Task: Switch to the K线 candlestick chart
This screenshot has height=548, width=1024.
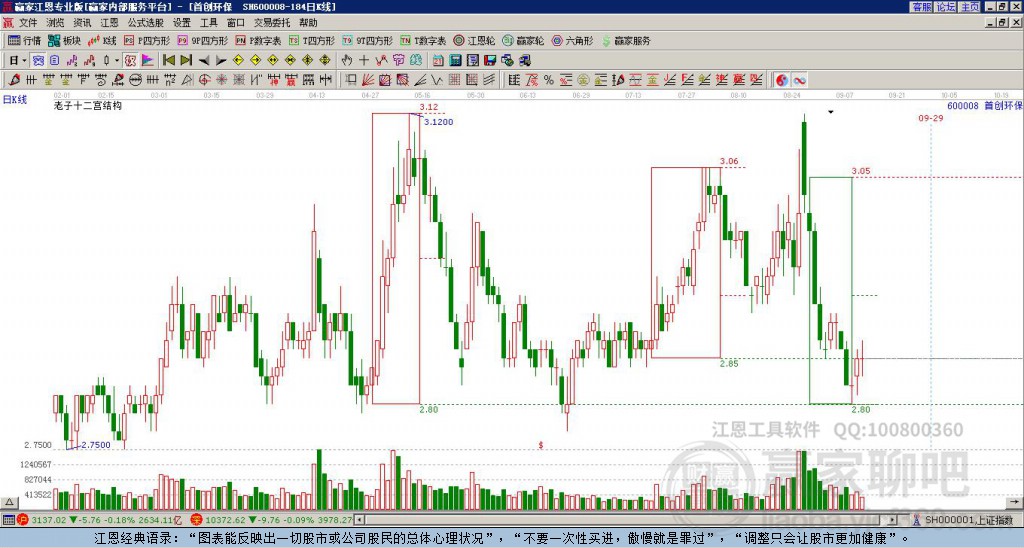Action: coord(102,40)
